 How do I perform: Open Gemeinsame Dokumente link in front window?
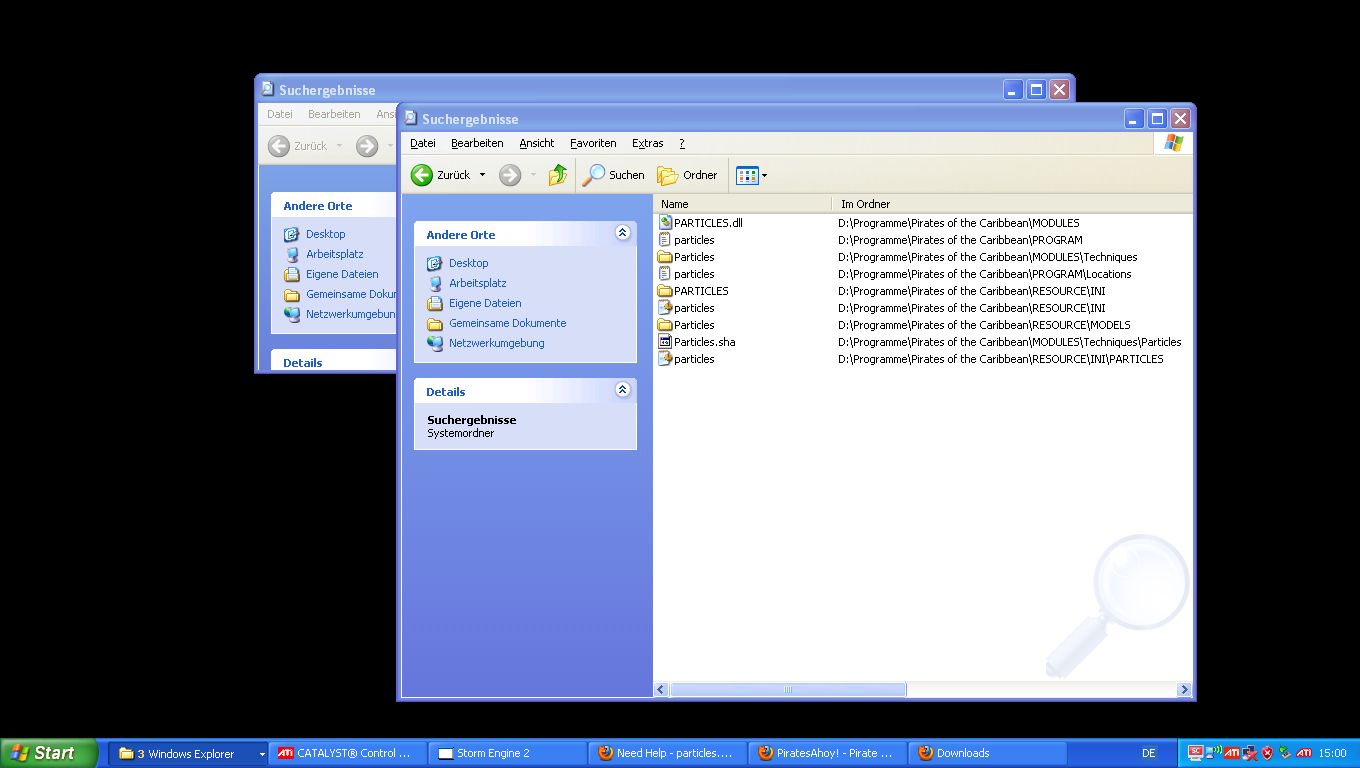coord(508,323)
